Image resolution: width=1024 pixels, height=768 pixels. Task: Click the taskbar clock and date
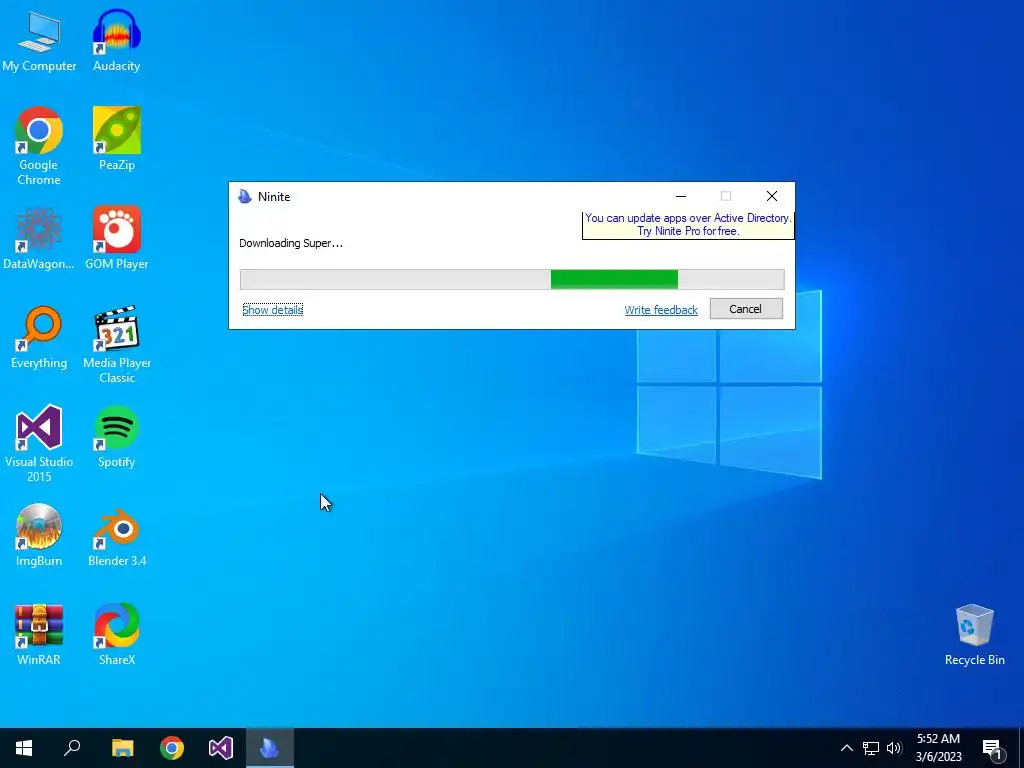pyautogui.click(x=938, y=748)
